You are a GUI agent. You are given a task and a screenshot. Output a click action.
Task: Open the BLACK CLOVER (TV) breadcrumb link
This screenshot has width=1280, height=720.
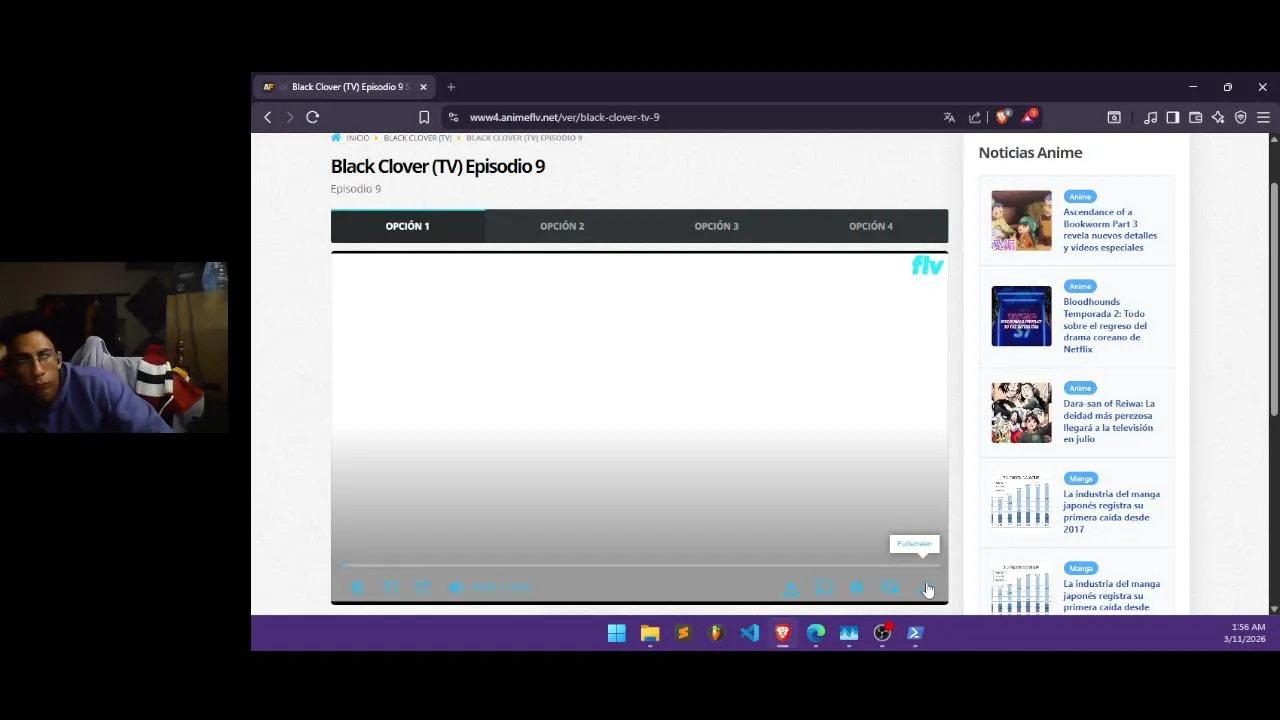click(418, 138)
